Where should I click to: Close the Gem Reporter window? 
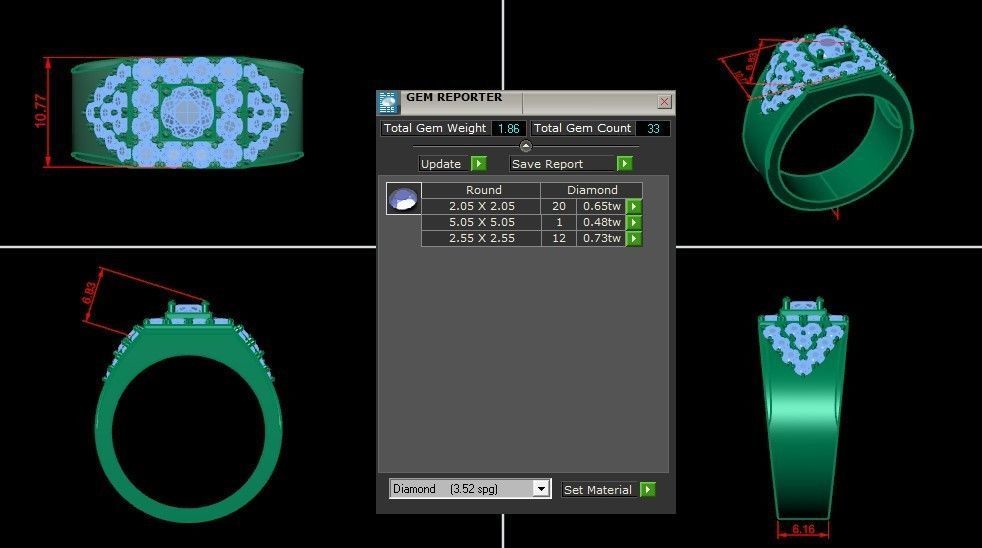(664, 101)
